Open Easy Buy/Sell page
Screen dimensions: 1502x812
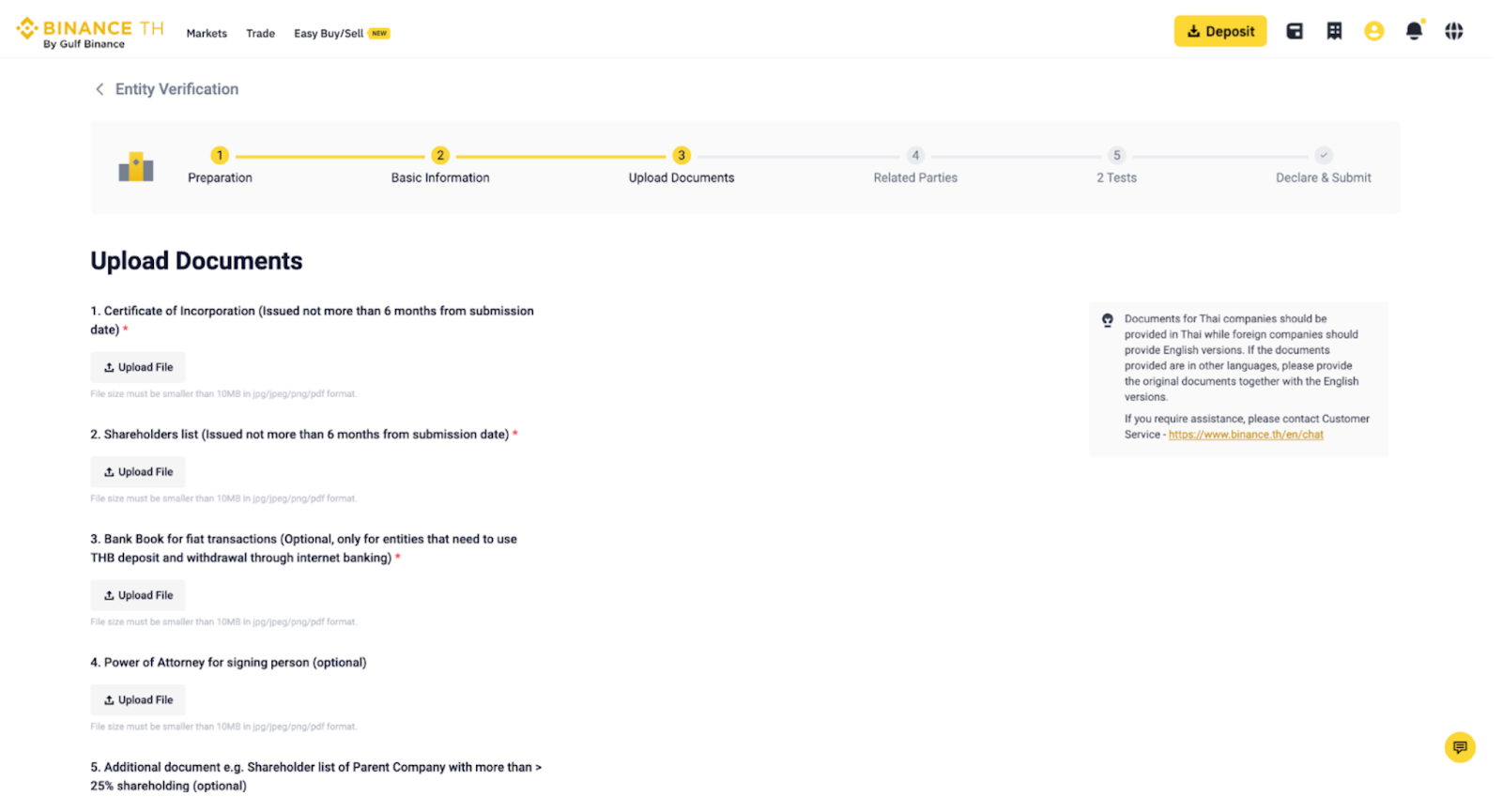tap(329, 34)
